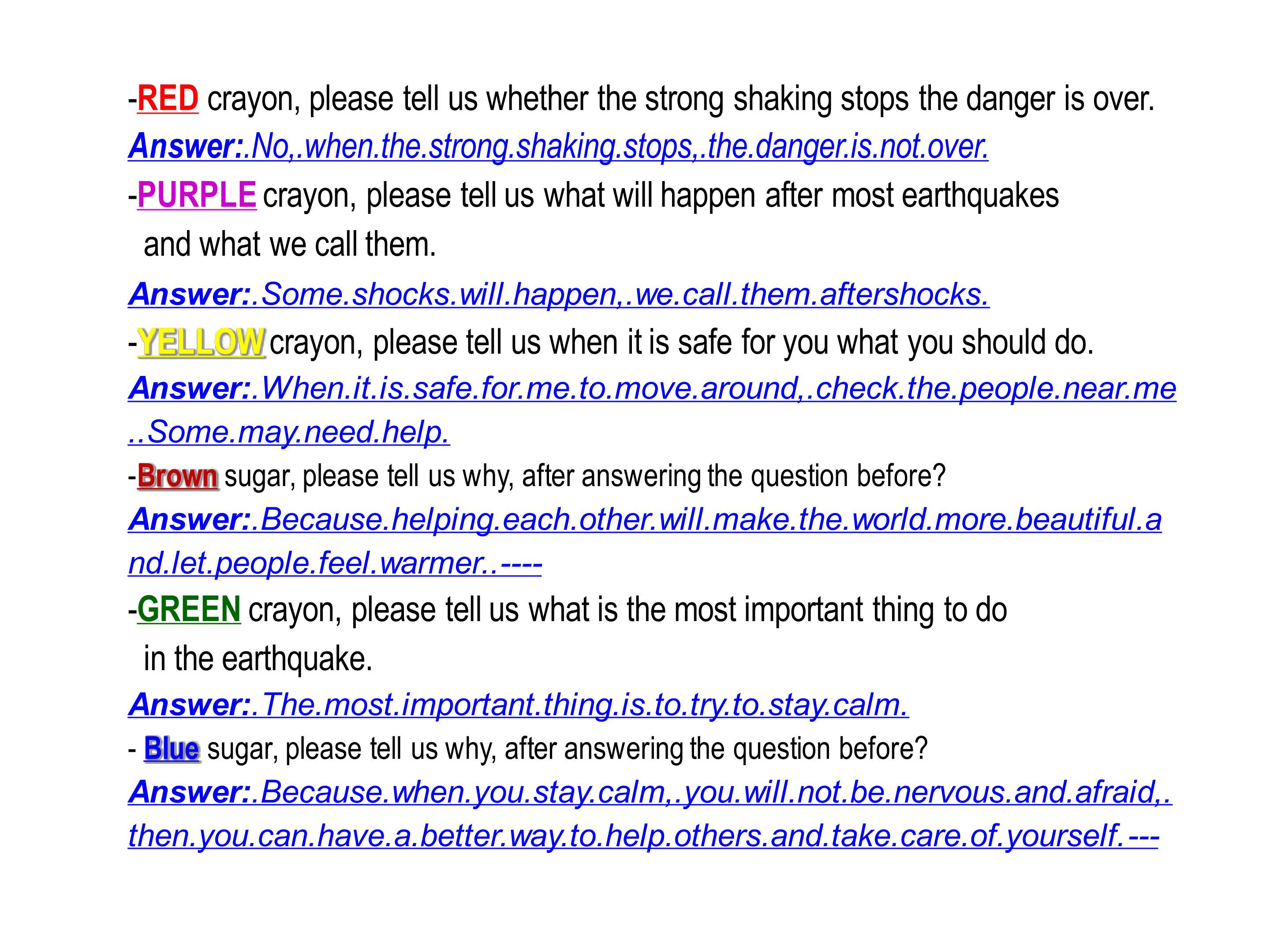The height and width of the screenshot is (952, 1270).
Task: Click the 'in the earthquake' text line
Action: 258,659
